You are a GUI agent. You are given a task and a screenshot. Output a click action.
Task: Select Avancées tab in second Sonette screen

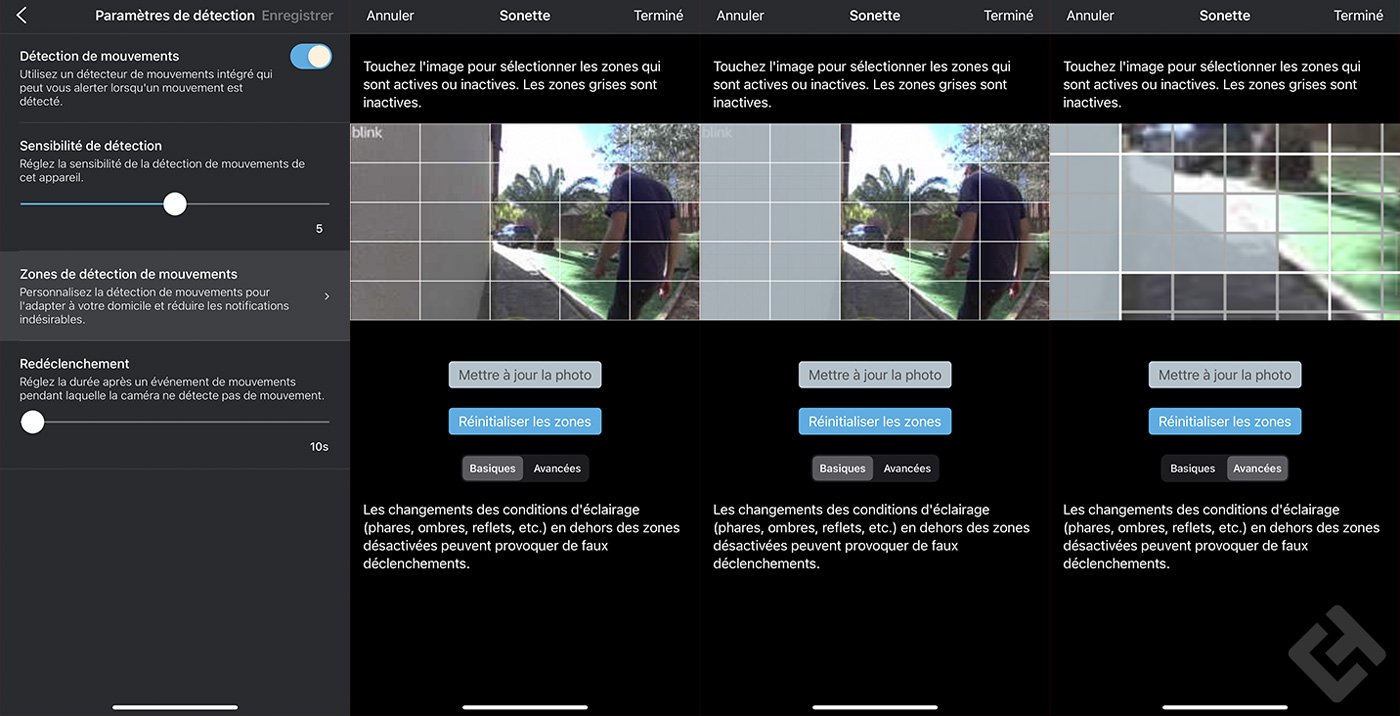pos(907,468)
